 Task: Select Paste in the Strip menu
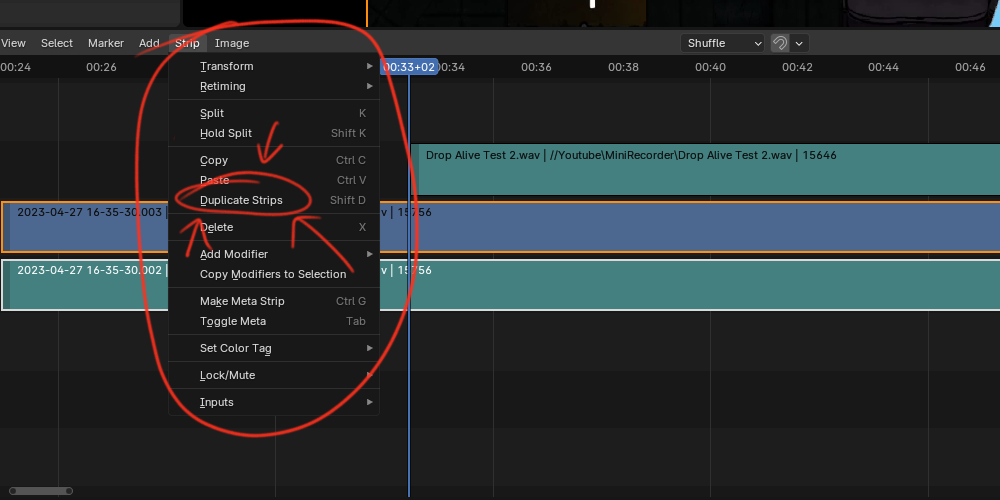tap(274, 180)
